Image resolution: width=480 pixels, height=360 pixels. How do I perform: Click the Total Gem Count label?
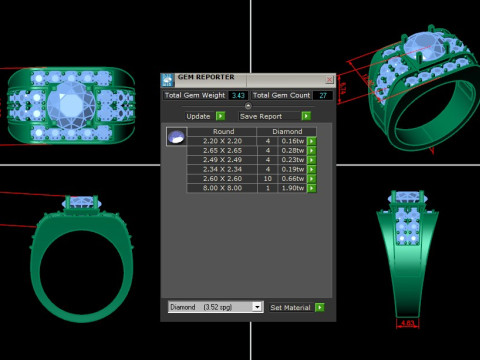coord(281,95)
